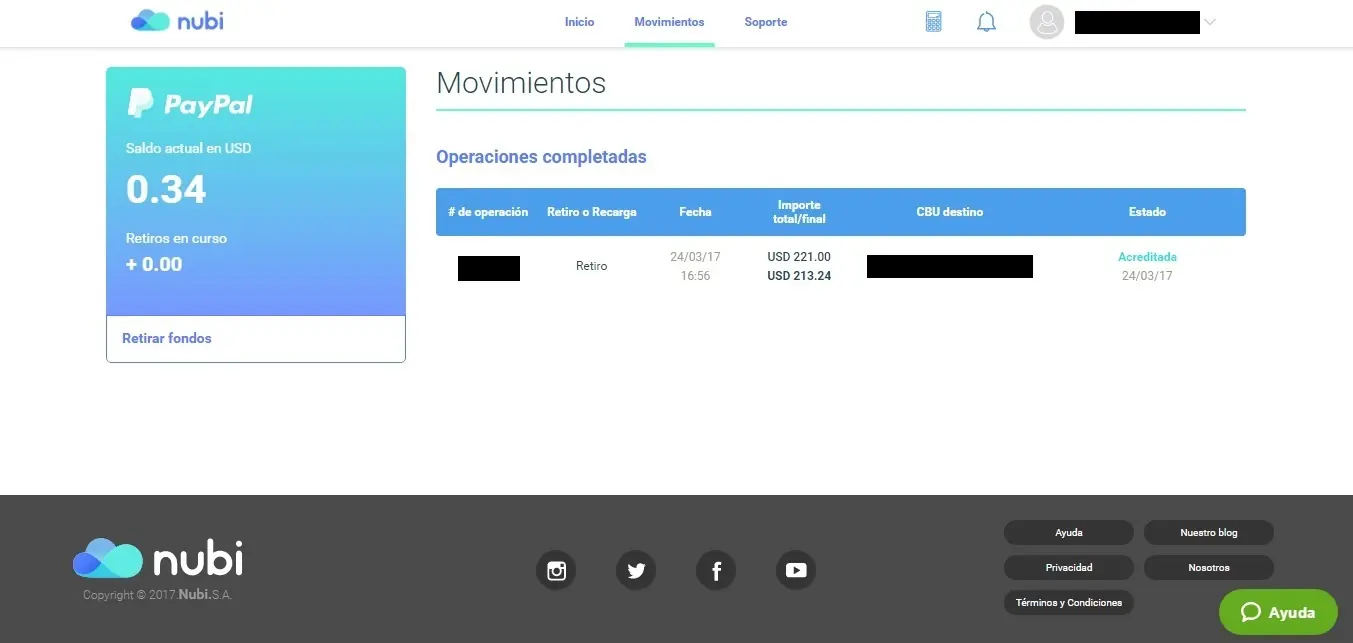
Task: Click the 16:56 time in Fecha cell
Action: pyautogui.click(x=695, y=276)
